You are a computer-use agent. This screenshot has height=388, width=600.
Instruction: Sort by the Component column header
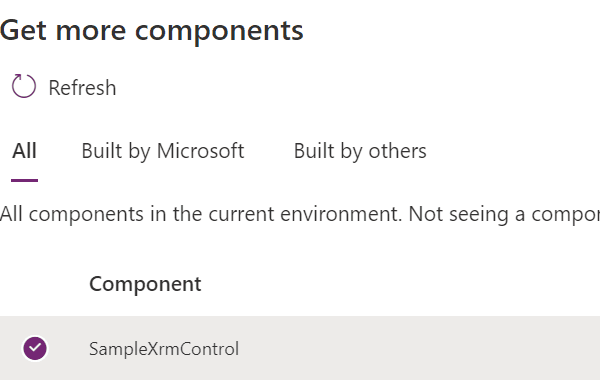(x=145, y=284)
